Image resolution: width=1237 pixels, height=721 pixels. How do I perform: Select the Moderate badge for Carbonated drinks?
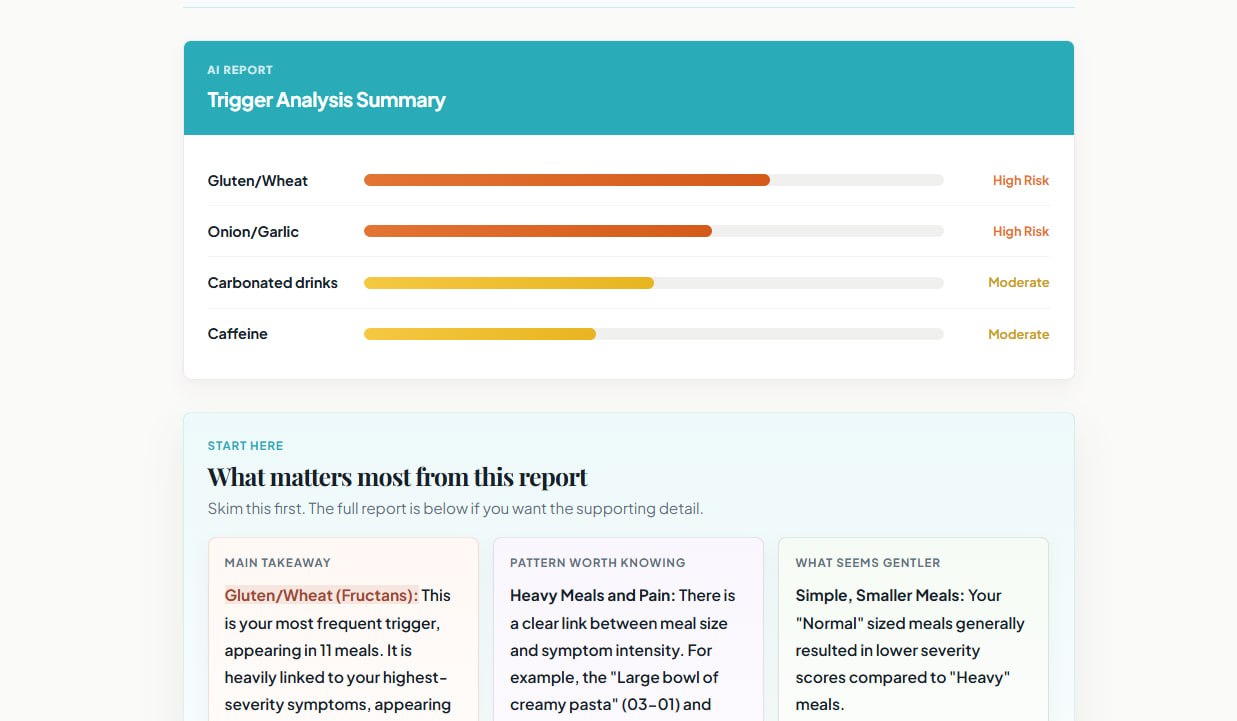1018,283
